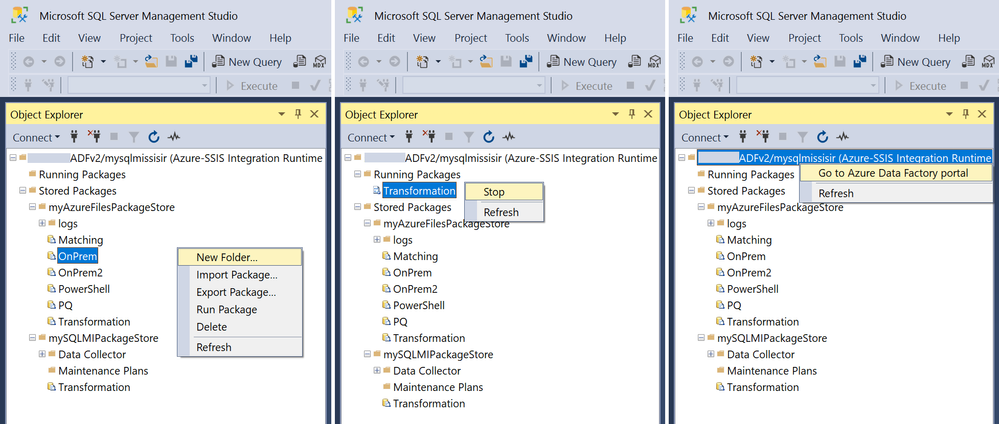This screenshot has width=999, height=424.
Task: Open Edit menu in window with Data Factory portal menu
Action: [720, 38]
